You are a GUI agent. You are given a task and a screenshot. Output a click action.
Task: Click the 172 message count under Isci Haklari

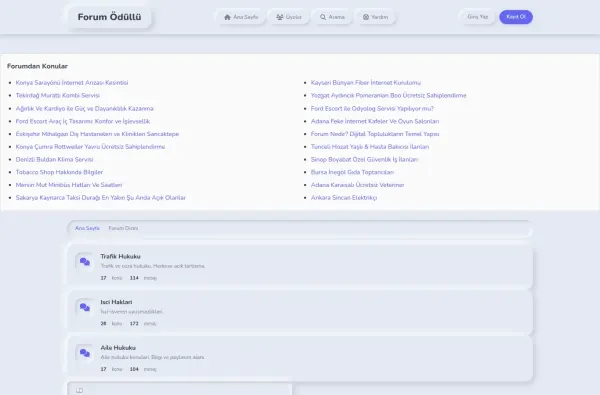tap(134, 323)
